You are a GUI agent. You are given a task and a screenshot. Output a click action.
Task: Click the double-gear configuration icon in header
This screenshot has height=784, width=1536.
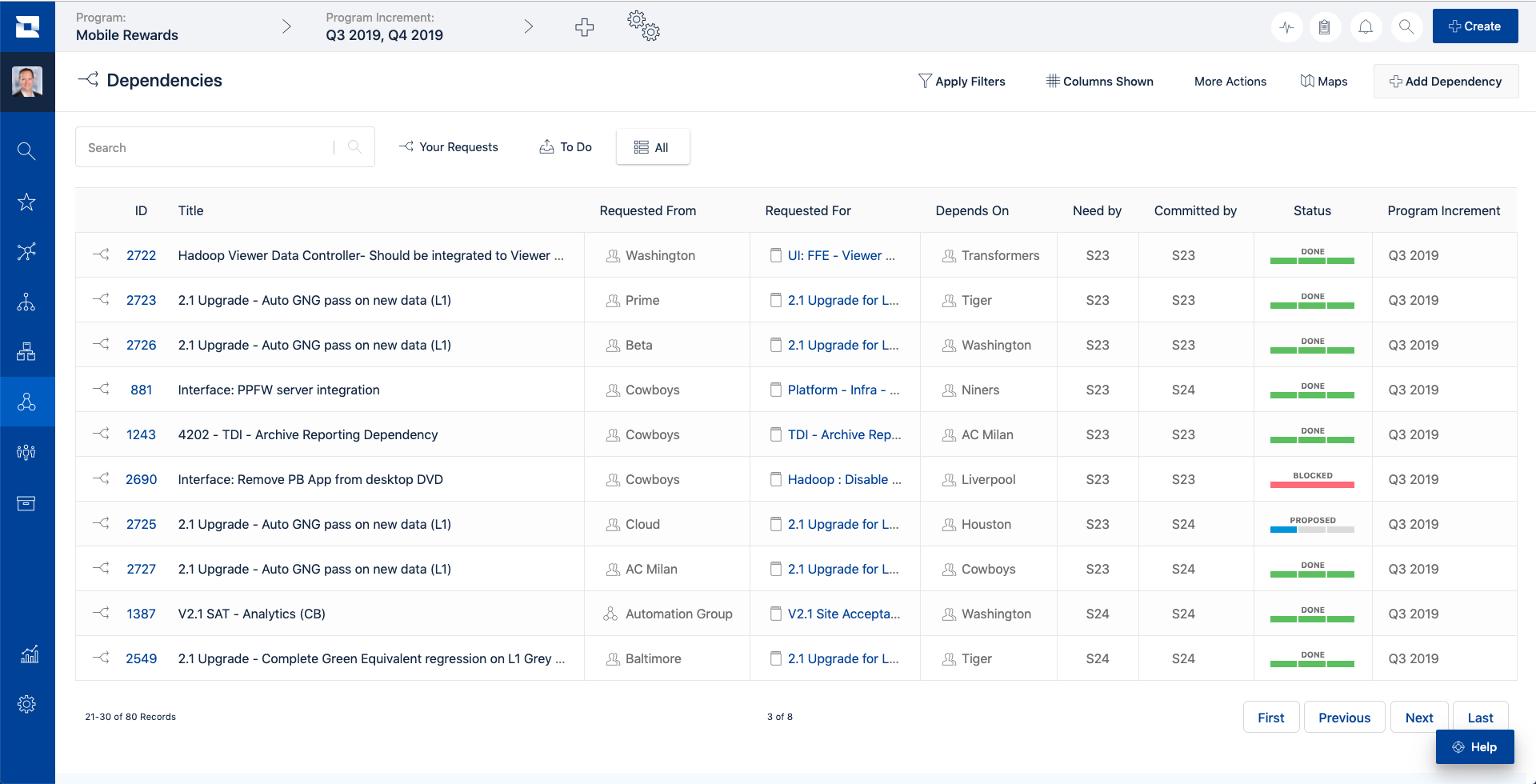644,26
